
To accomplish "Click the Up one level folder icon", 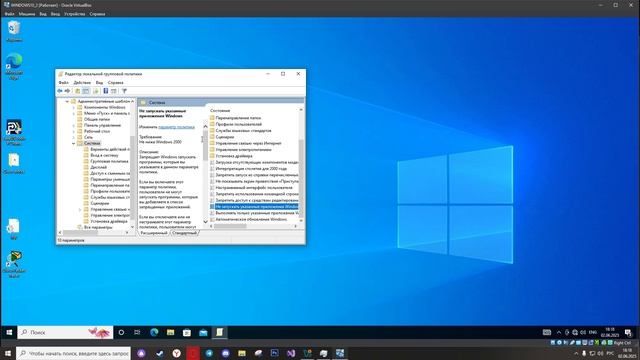I will click(78, 91).
